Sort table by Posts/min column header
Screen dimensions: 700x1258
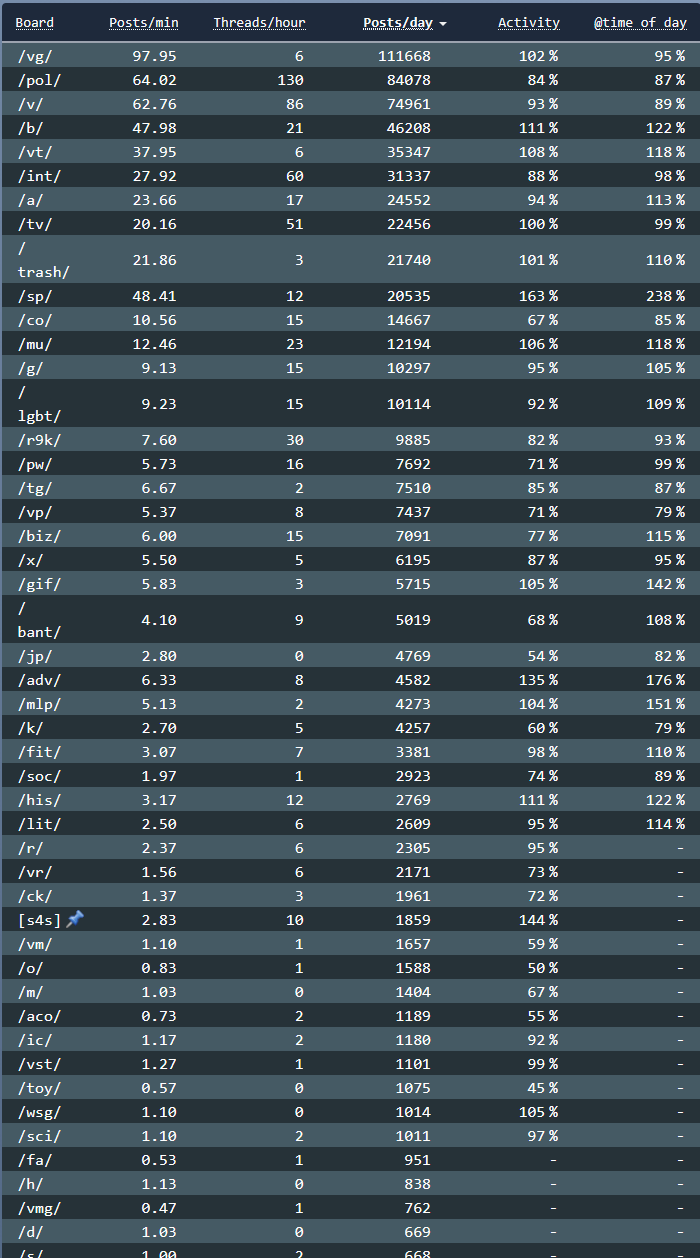143,22
